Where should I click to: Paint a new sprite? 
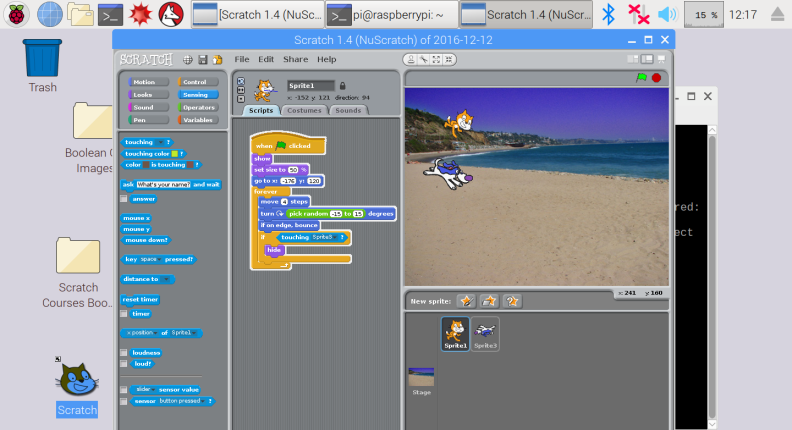[466, 301]
